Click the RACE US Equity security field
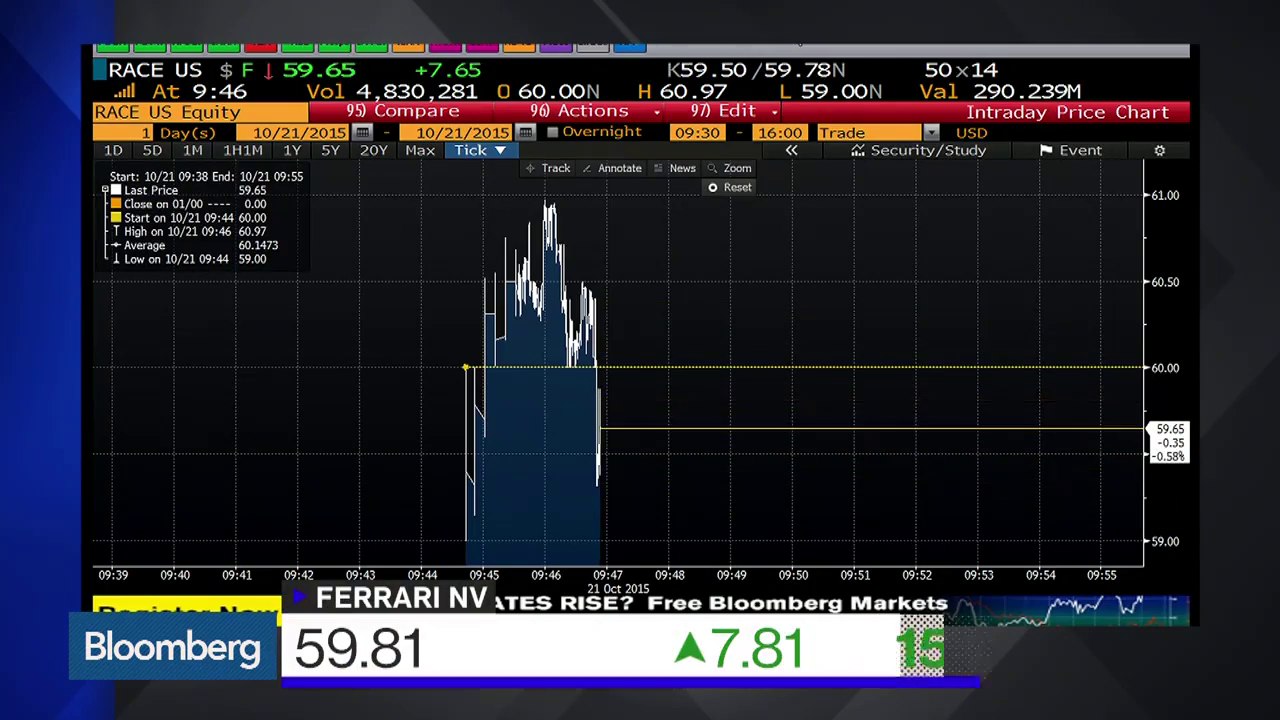Viewport: 1280px width, 720px height. (200, 112)
